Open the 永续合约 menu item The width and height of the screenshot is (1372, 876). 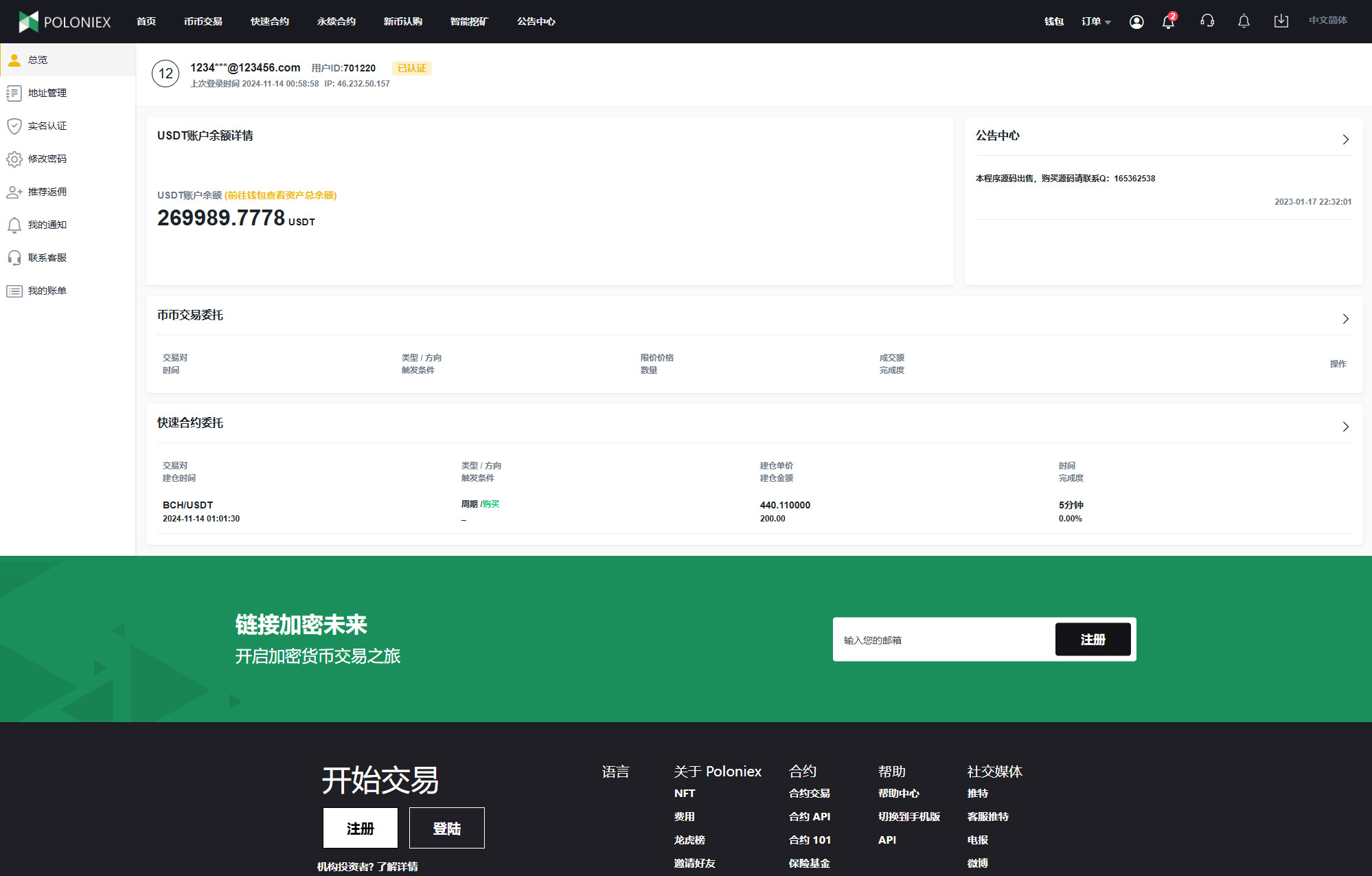coord(336,21)
